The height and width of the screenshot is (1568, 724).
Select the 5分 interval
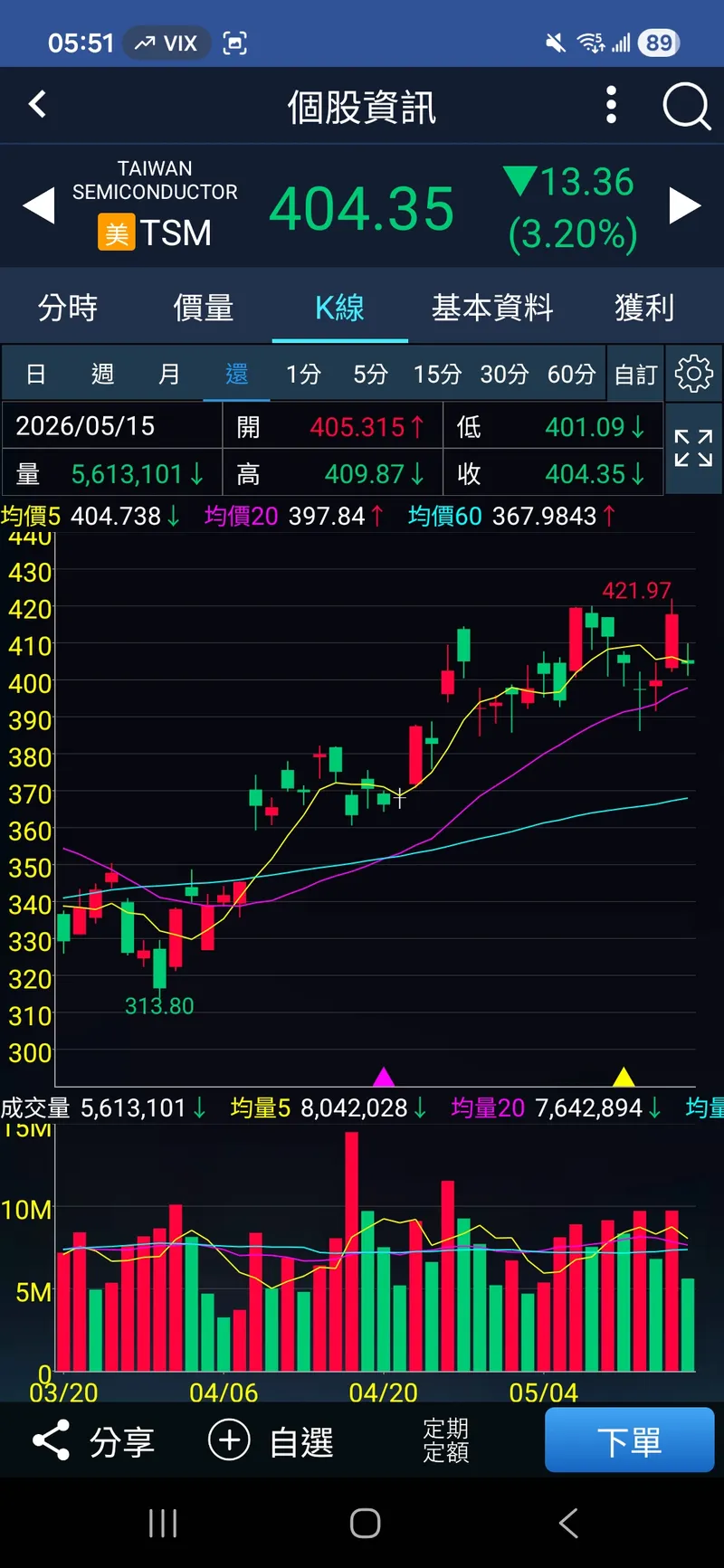[x=370, y=374]
